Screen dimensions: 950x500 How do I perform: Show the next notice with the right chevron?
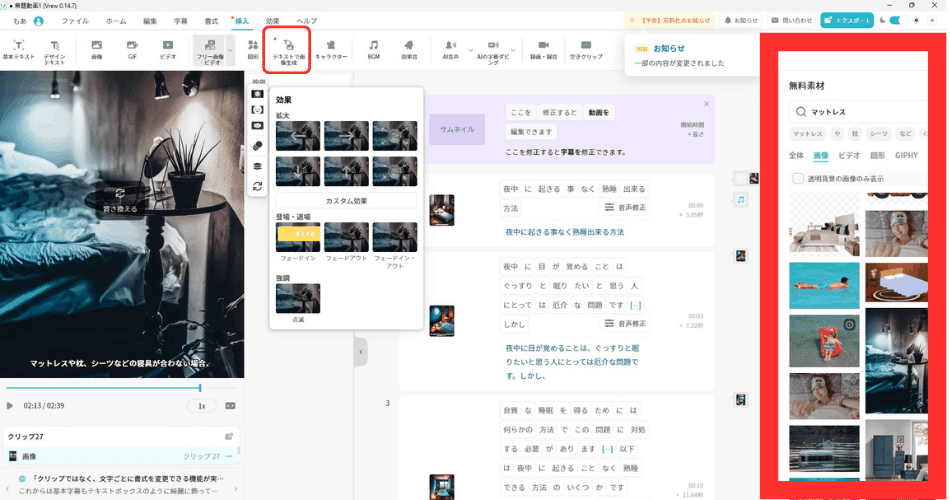pyautogui.click(x=236, y=489)
